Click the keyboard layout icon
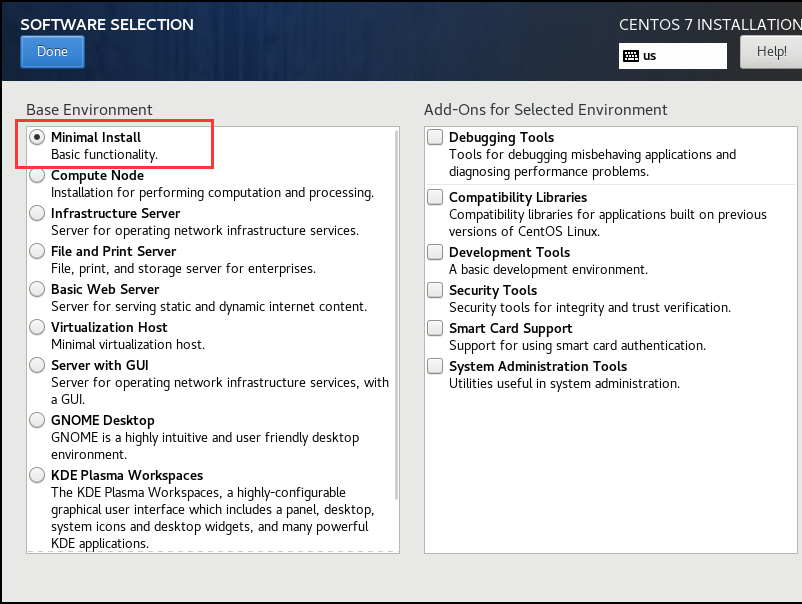Screen dimensions: 802x604 click(x=631, y=56)
